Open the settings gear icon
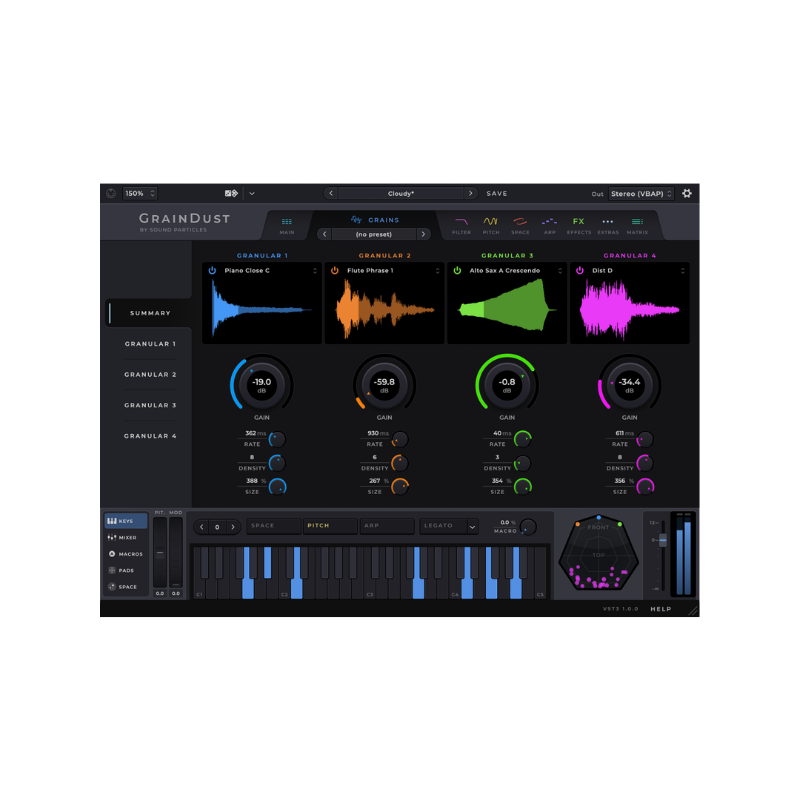 (687, 193)
